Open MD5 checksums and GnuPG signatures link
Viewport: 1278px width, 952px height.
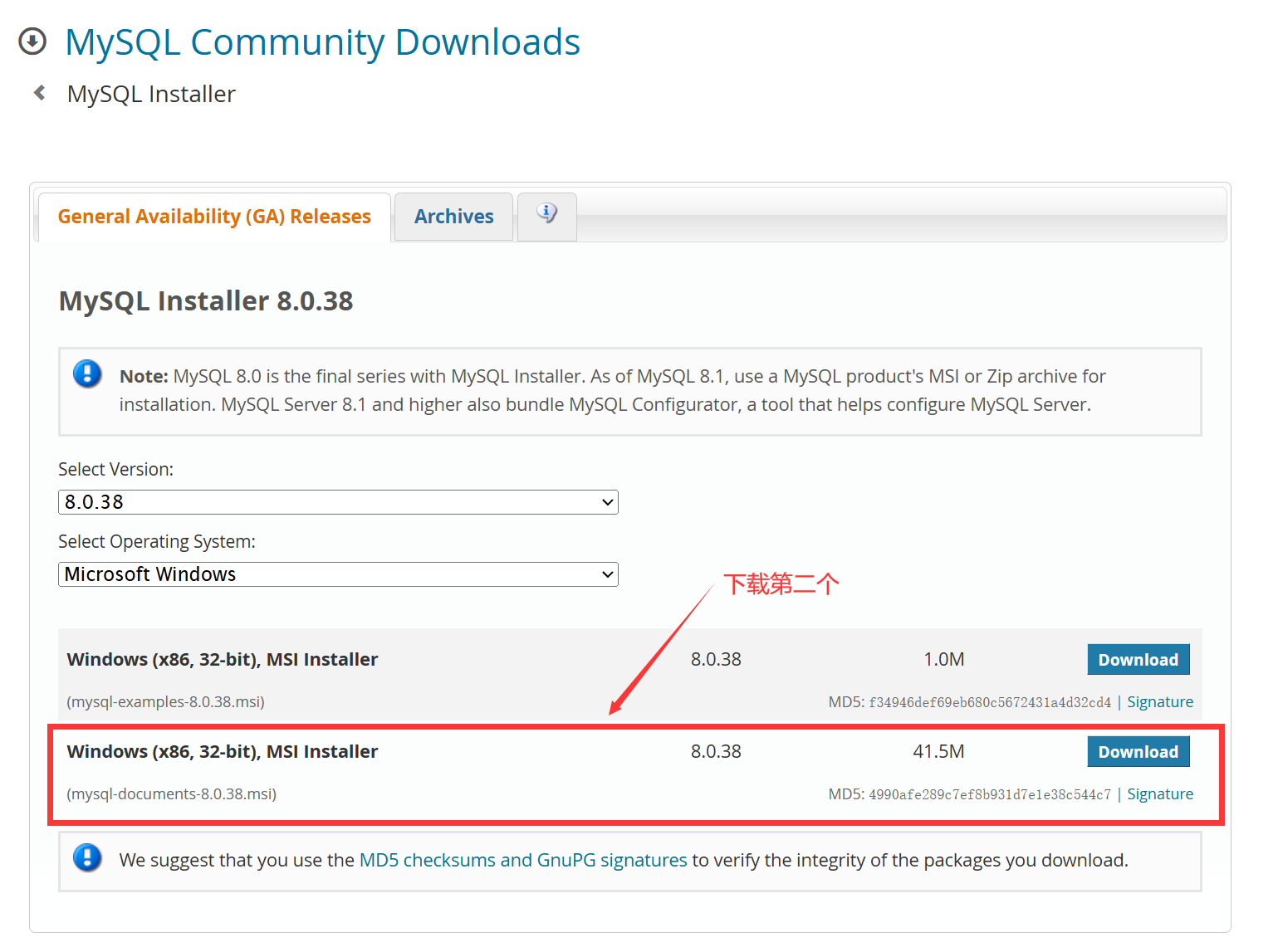click(523, 860)
